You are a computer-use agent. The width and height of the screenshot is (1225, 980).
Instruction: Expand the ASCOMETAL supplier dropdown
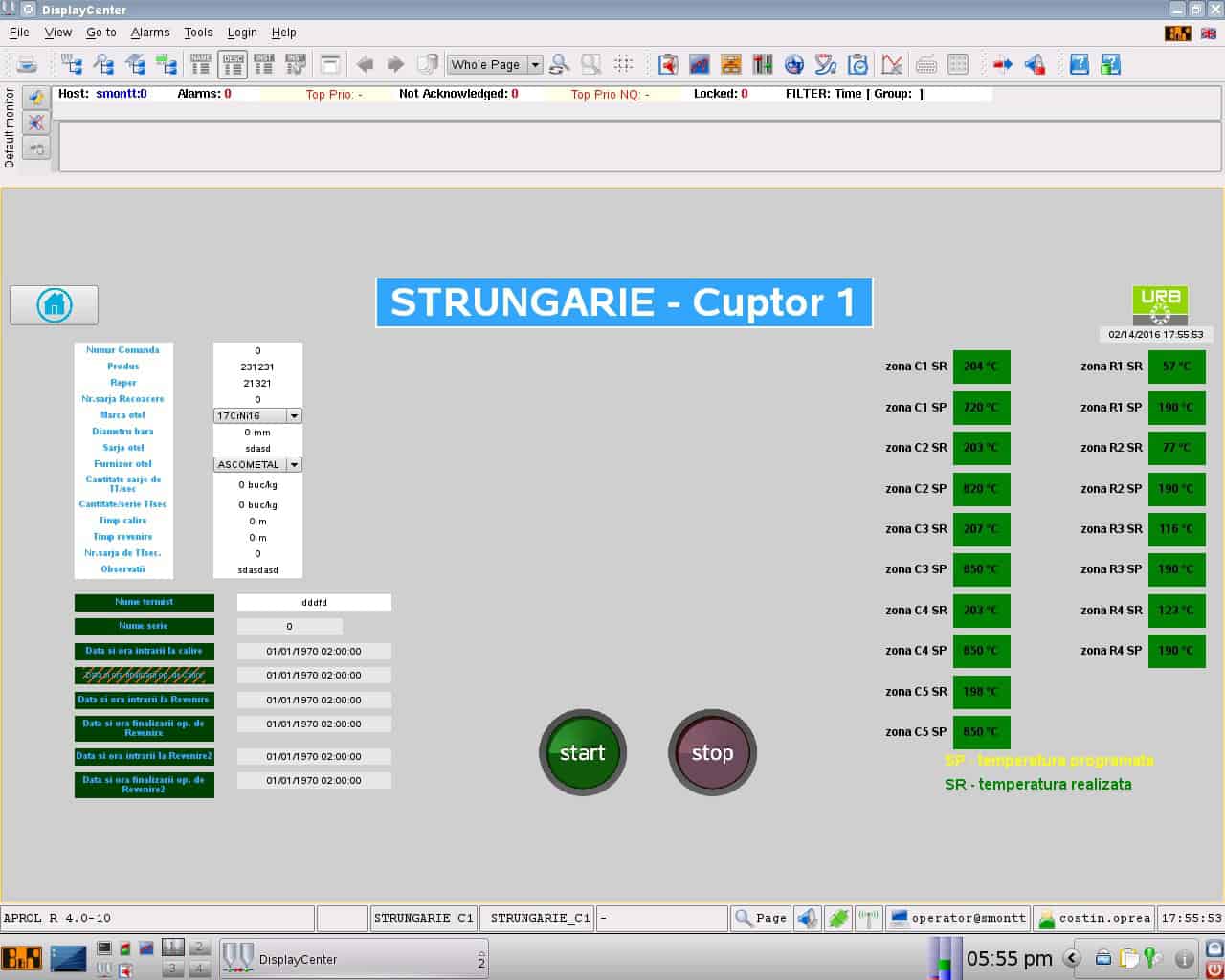(x=294, y=465)
